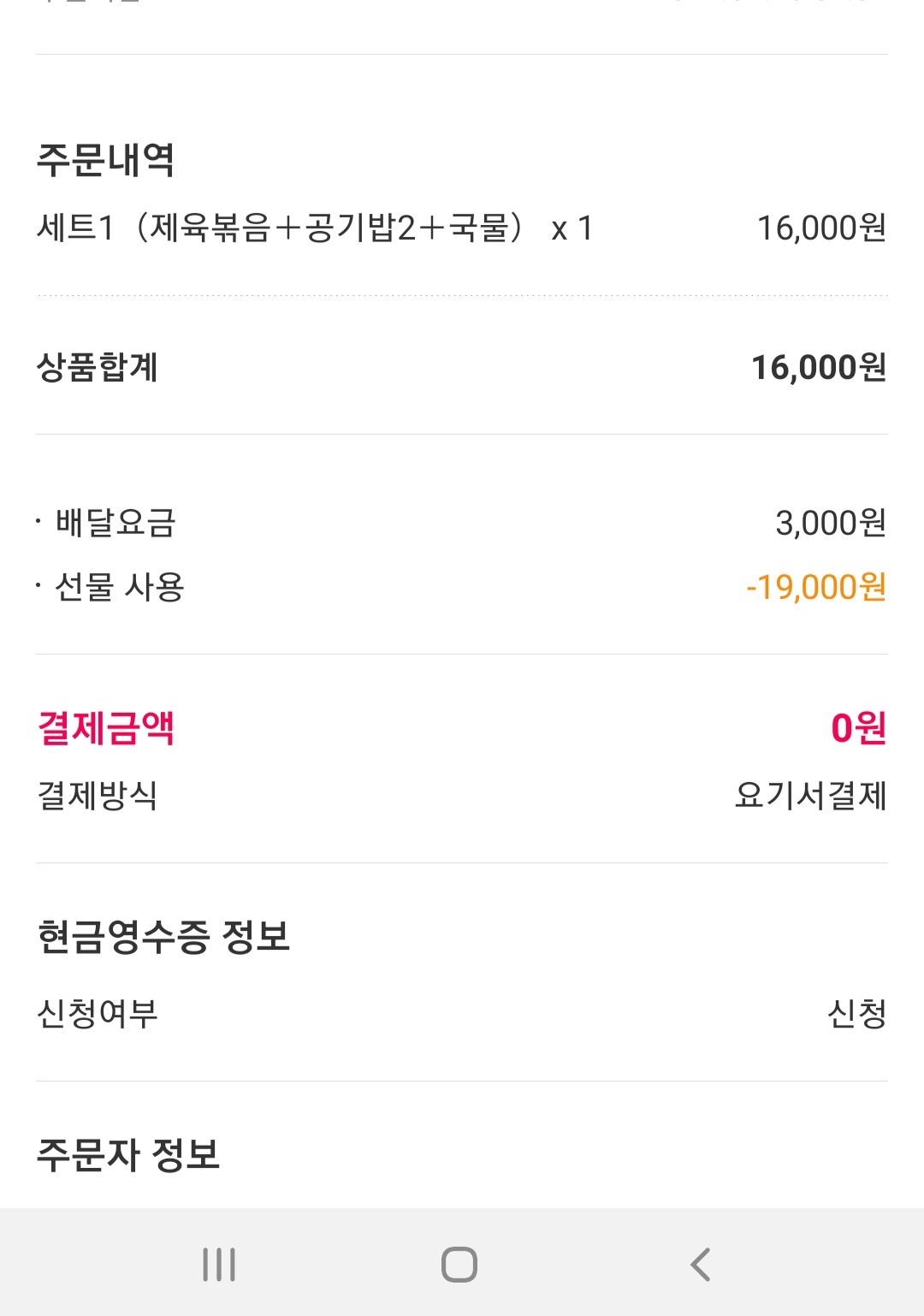This screenshot has width=924, height=1316.
Task: Tap the 요기서결제 payment method value
Action: pos(810,796)
